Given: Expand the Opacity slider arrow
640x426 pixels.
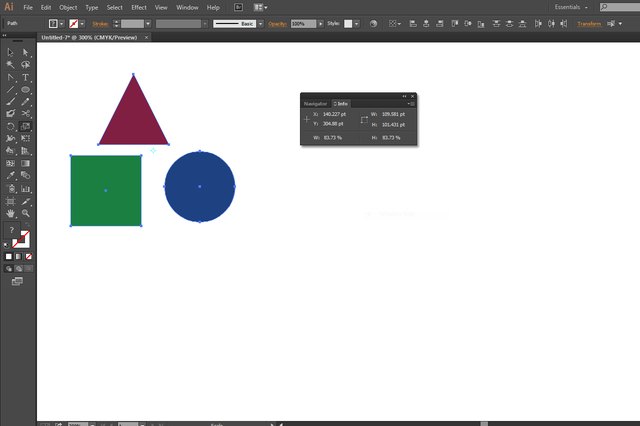Looking at the screenshot, I should [x=321, y=24].
